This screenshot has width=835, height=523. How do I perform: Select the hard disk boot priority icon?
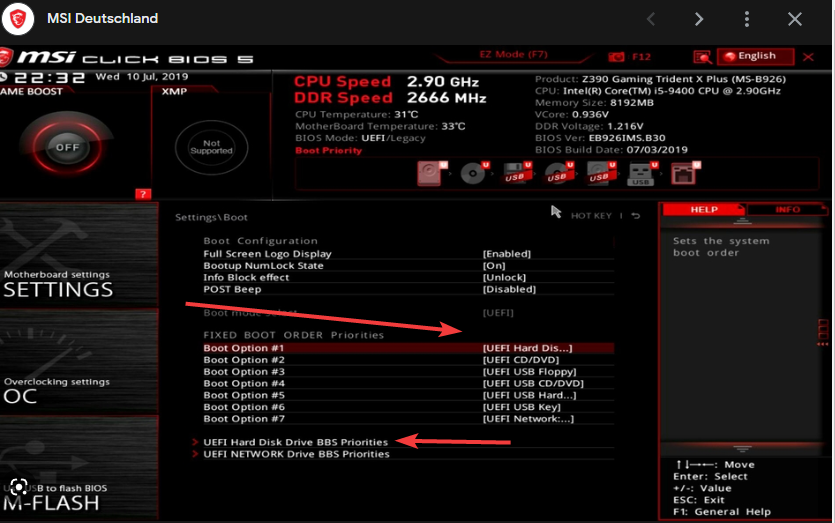[431, 173]
